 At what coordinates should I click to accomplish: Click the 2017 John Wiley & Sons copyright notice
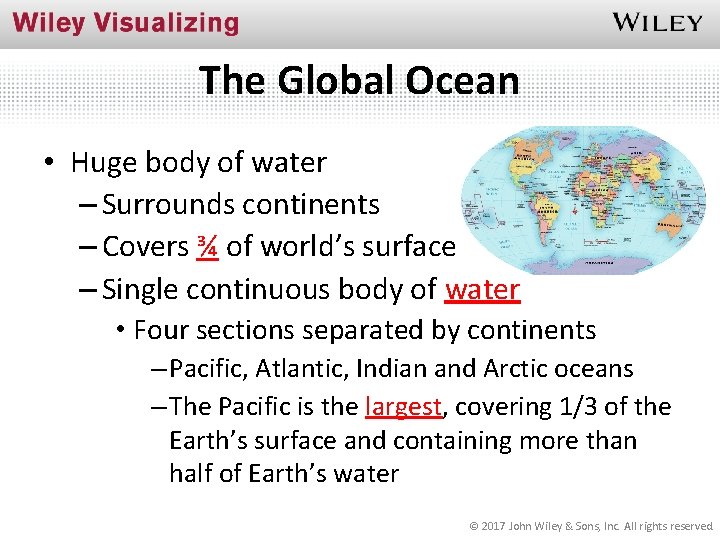pos(591,526)
